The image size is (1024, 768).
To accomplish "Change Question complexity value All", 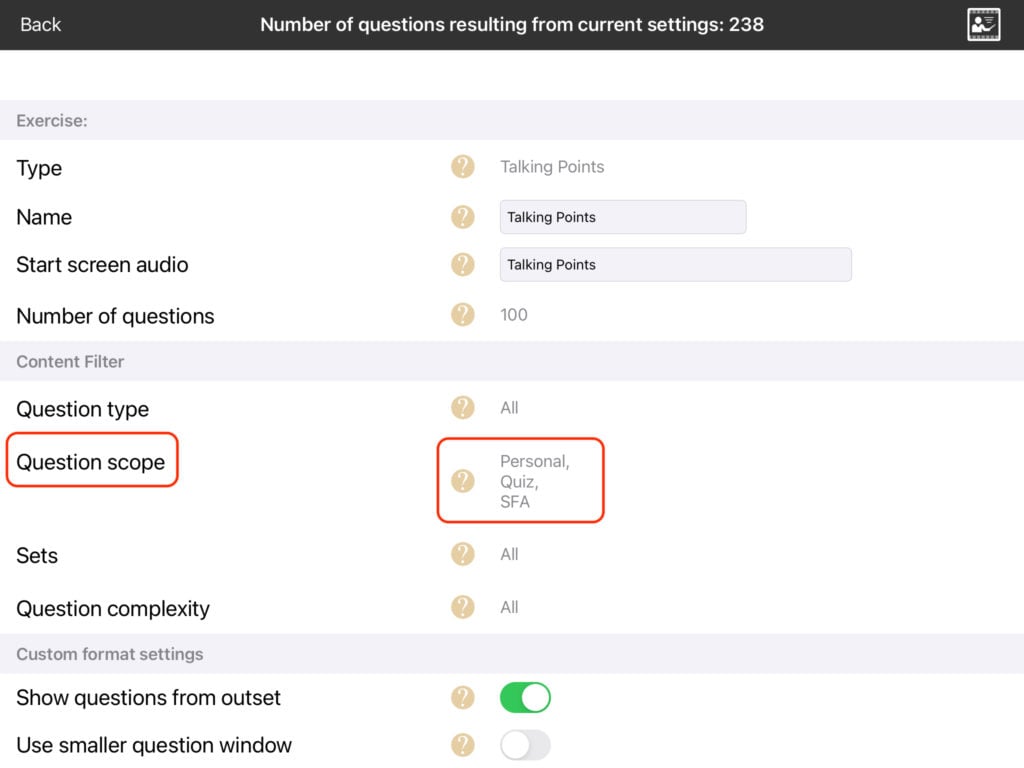I will [509, 607].
